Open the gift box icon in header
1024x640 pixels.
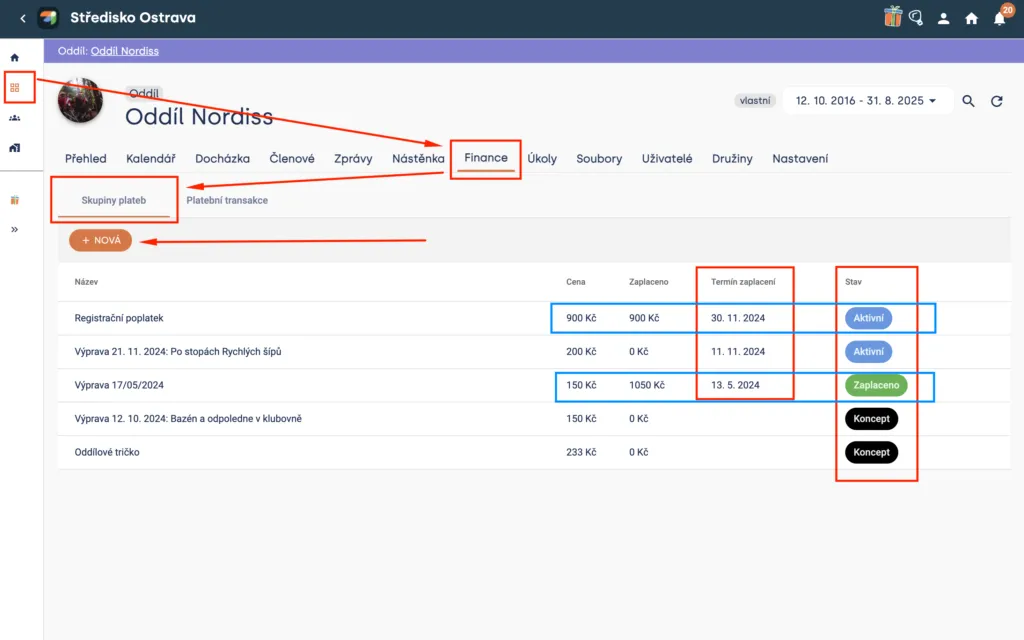(x=892, y=16)
